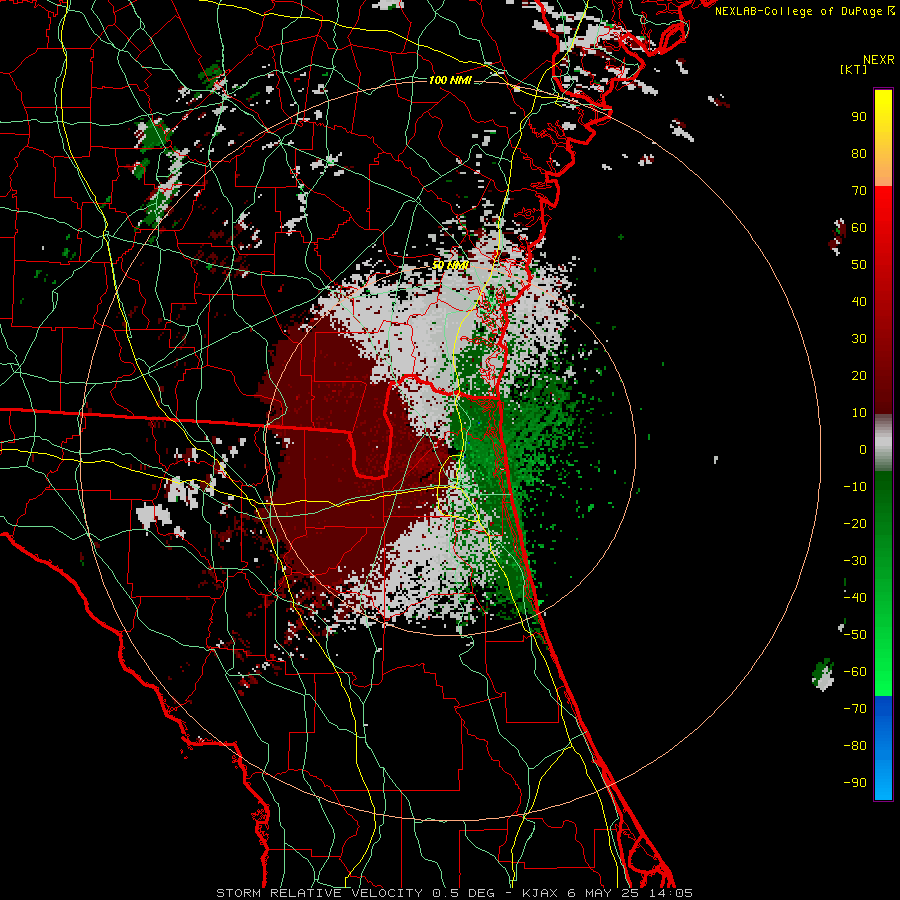Click the yellow top segment of color bar
The height and width of the screenshot is (900, 900).
pos(883,137)
